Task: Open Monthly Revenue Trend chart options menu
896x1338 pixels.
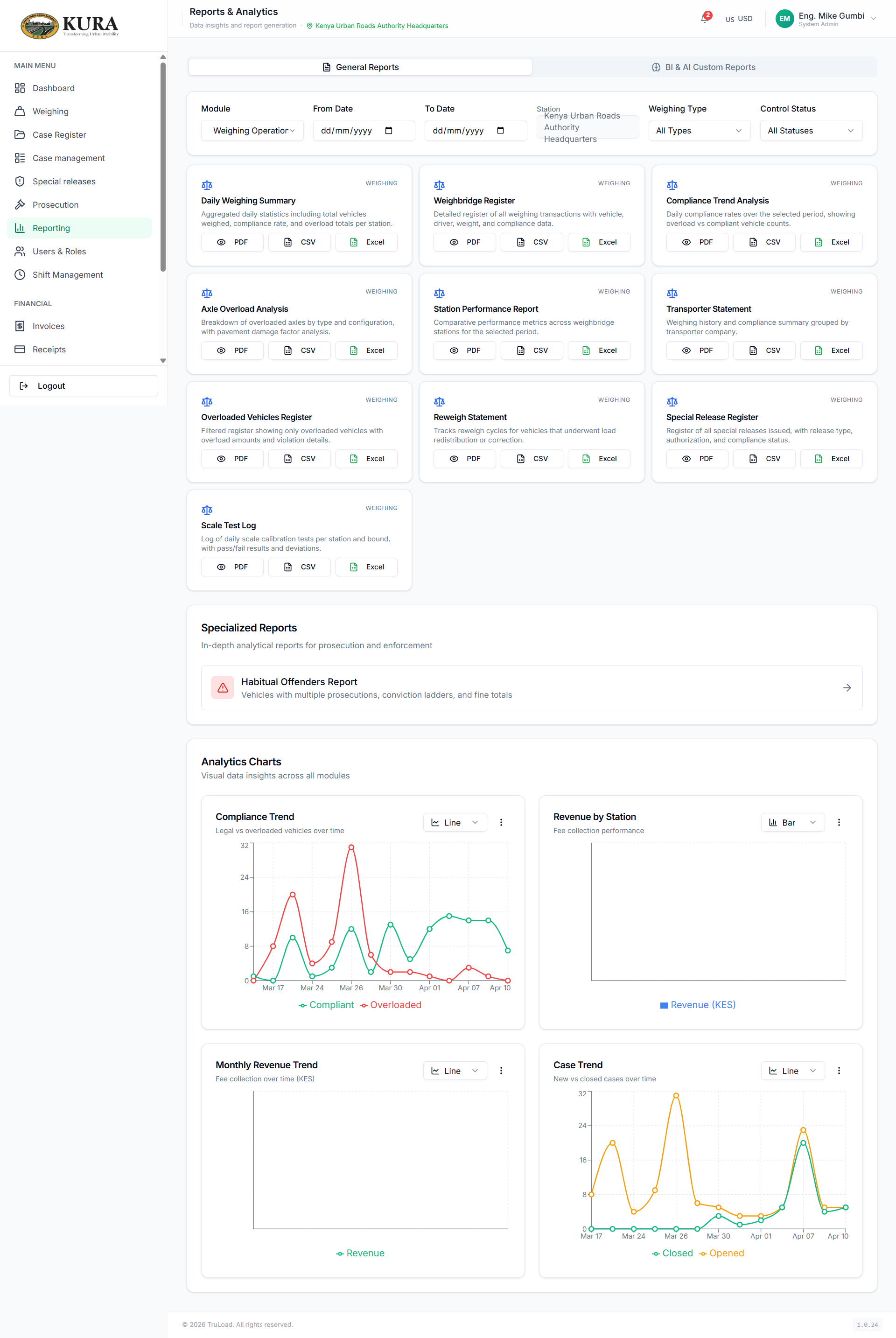Action: pos(501,1071)
